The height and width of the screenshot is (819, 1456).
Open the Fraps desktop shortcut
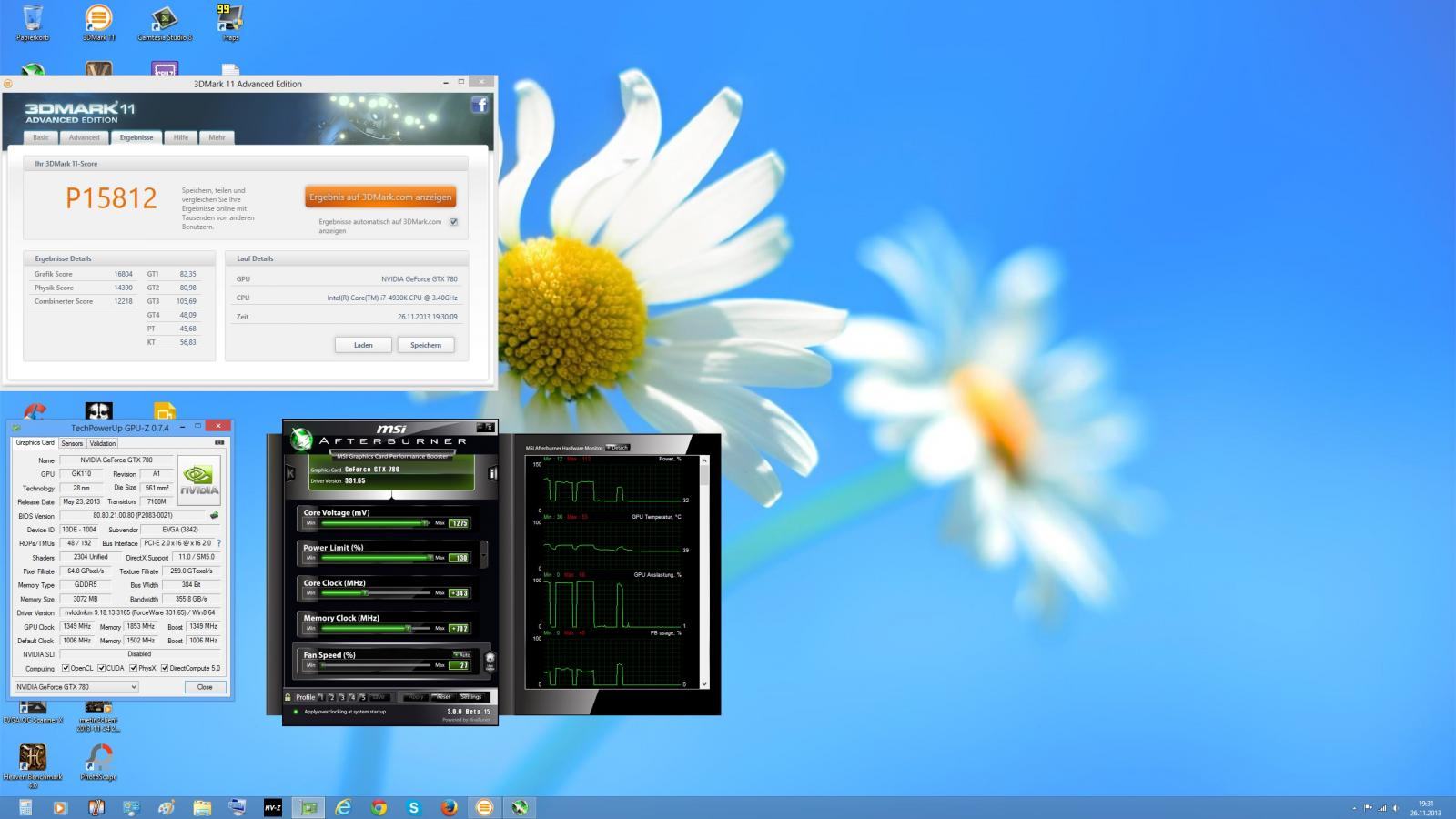click(230, 22)
